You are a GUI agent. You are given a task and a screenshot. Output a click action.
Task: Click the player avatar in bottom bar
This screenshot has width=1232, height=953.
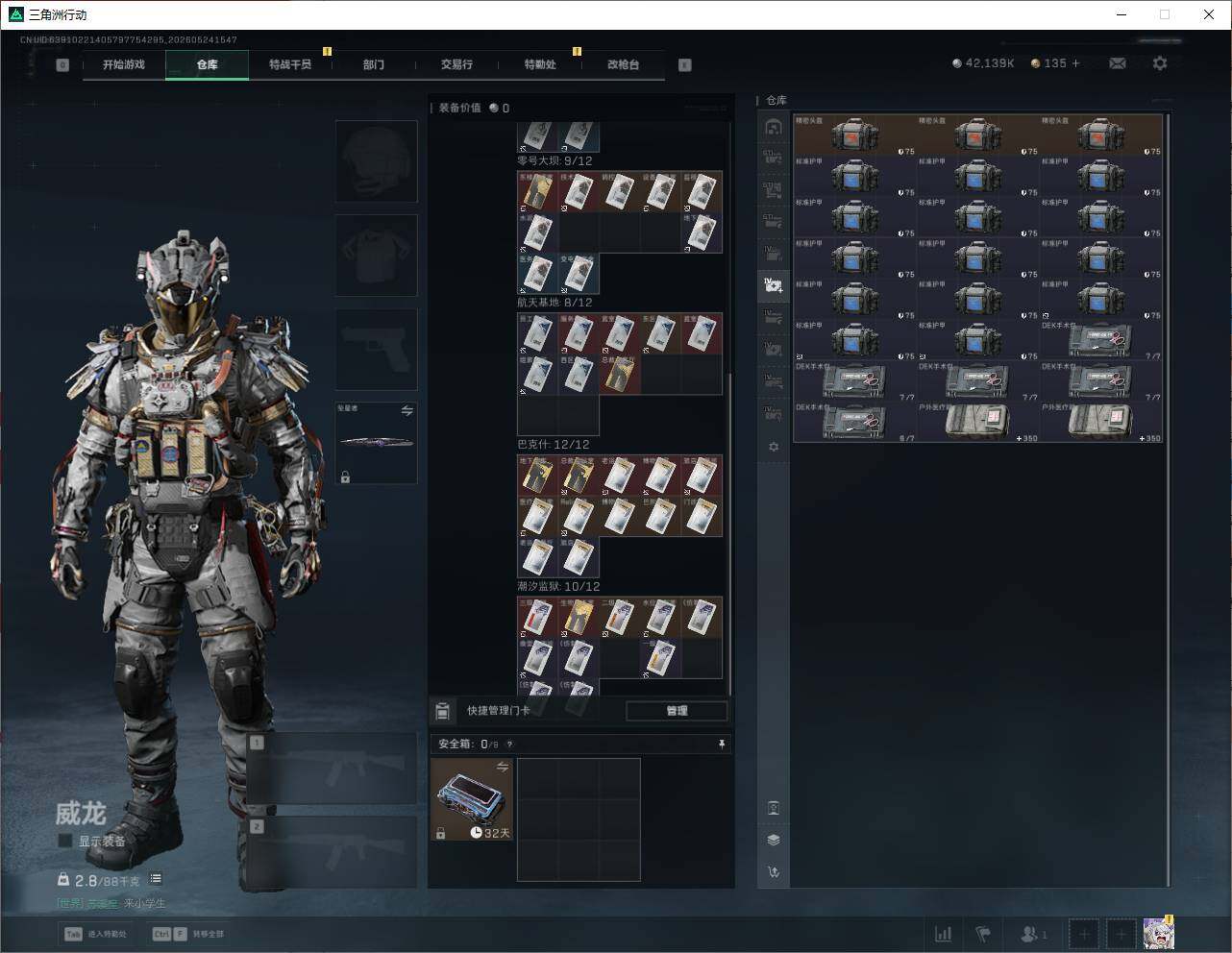click(1159, 933)
